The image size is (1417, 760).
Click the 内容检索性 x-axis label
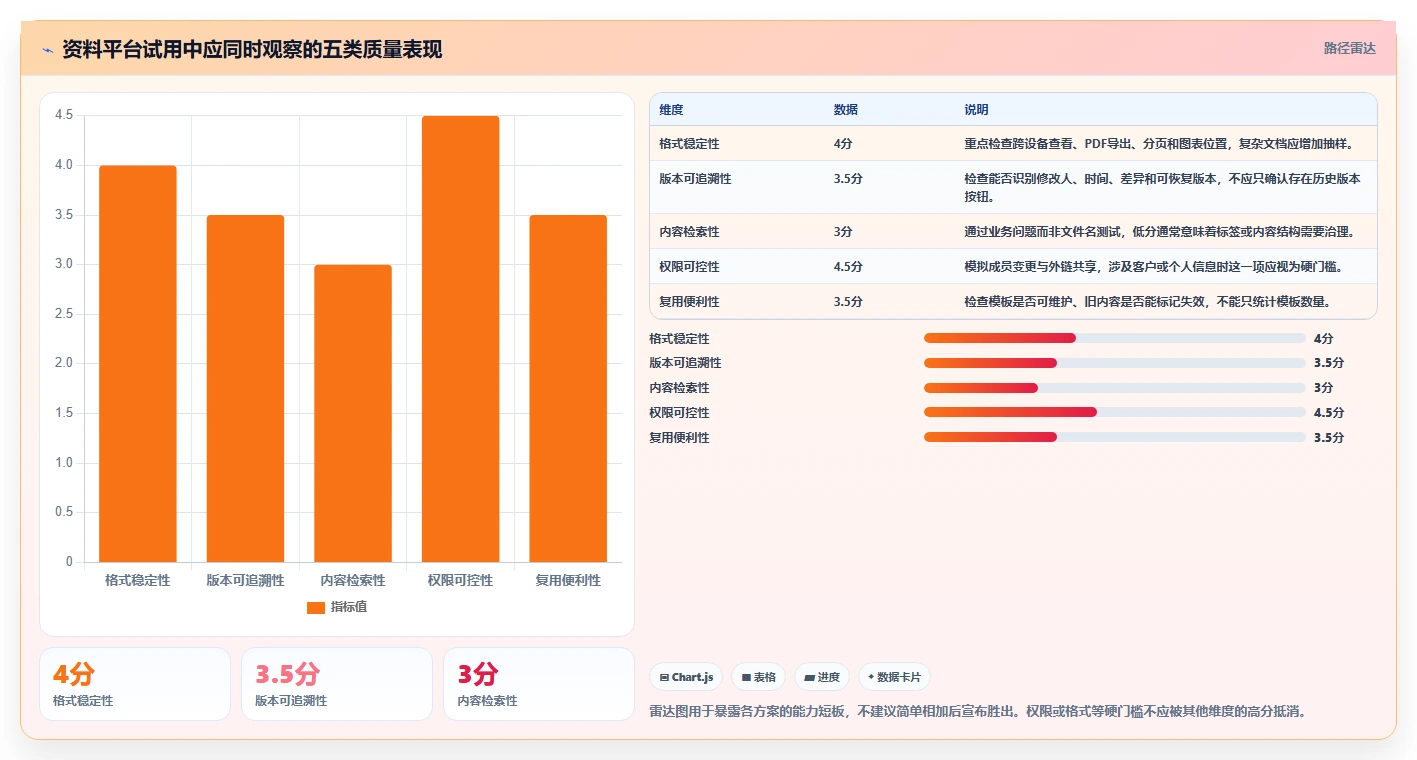(353, 581)
